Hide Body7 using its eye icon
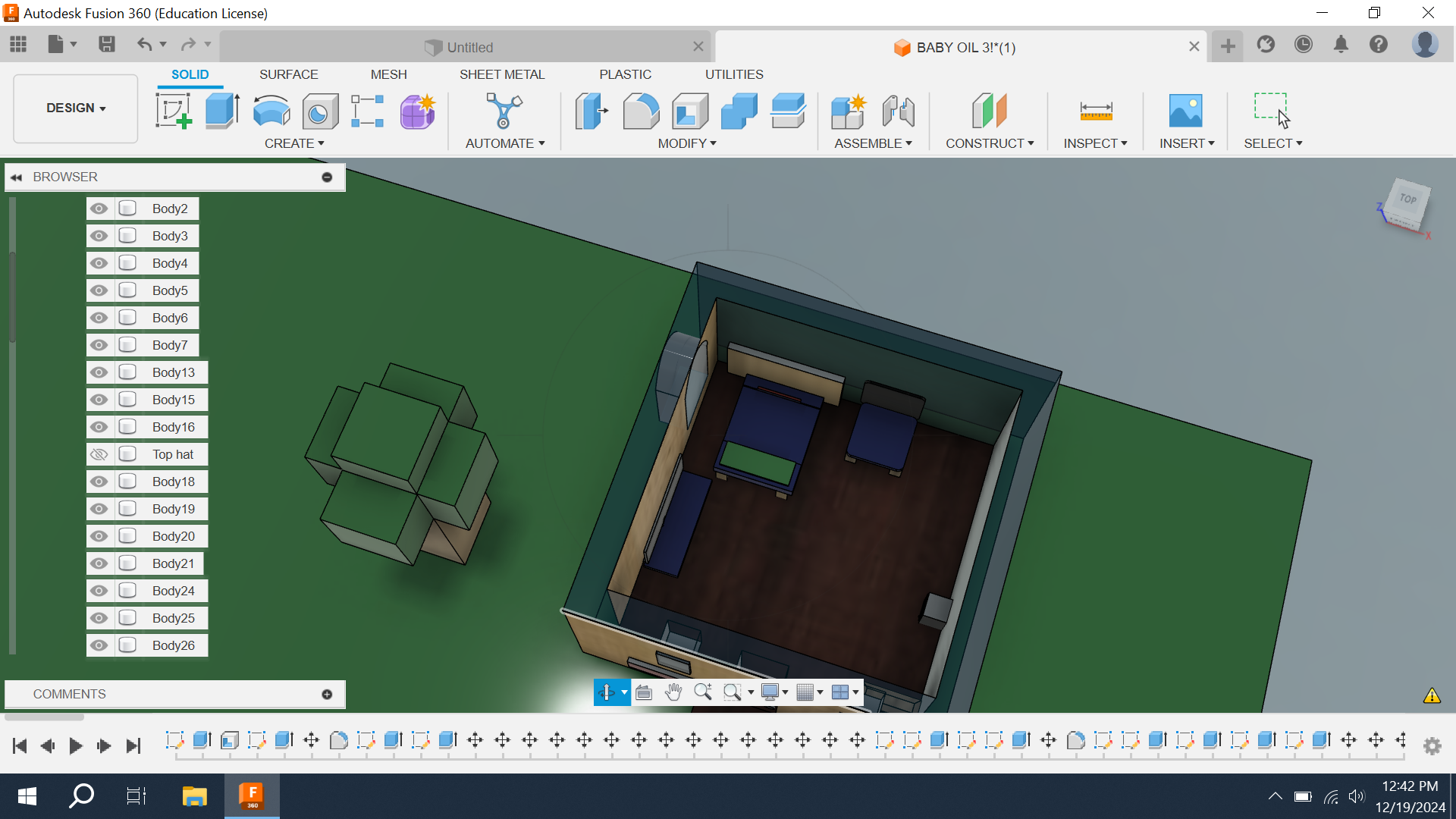The width and height of the screenshot is (1456, 819). [x=99, y=345]
